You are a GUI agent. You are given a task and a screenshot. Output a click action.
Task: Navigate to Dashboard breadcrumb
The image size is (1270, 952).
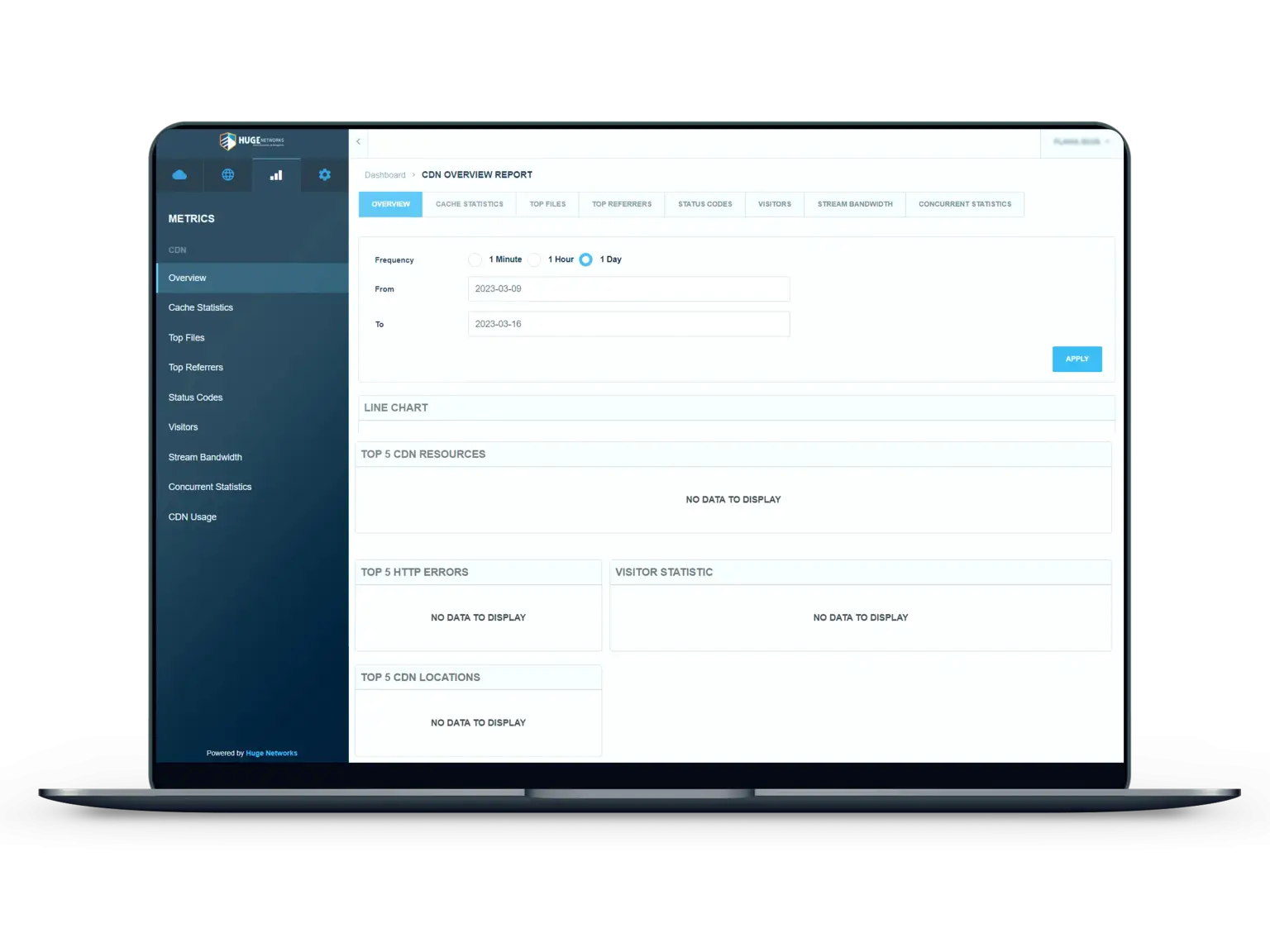coord(385,175)
